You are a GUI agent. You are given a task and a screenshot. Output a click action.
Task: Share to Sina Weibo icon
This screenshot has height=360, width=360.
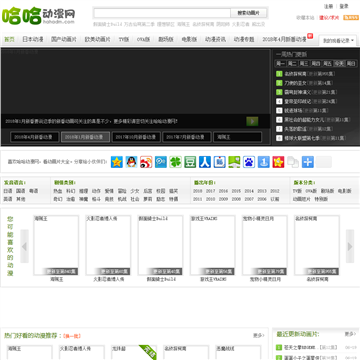coord(146,162)
